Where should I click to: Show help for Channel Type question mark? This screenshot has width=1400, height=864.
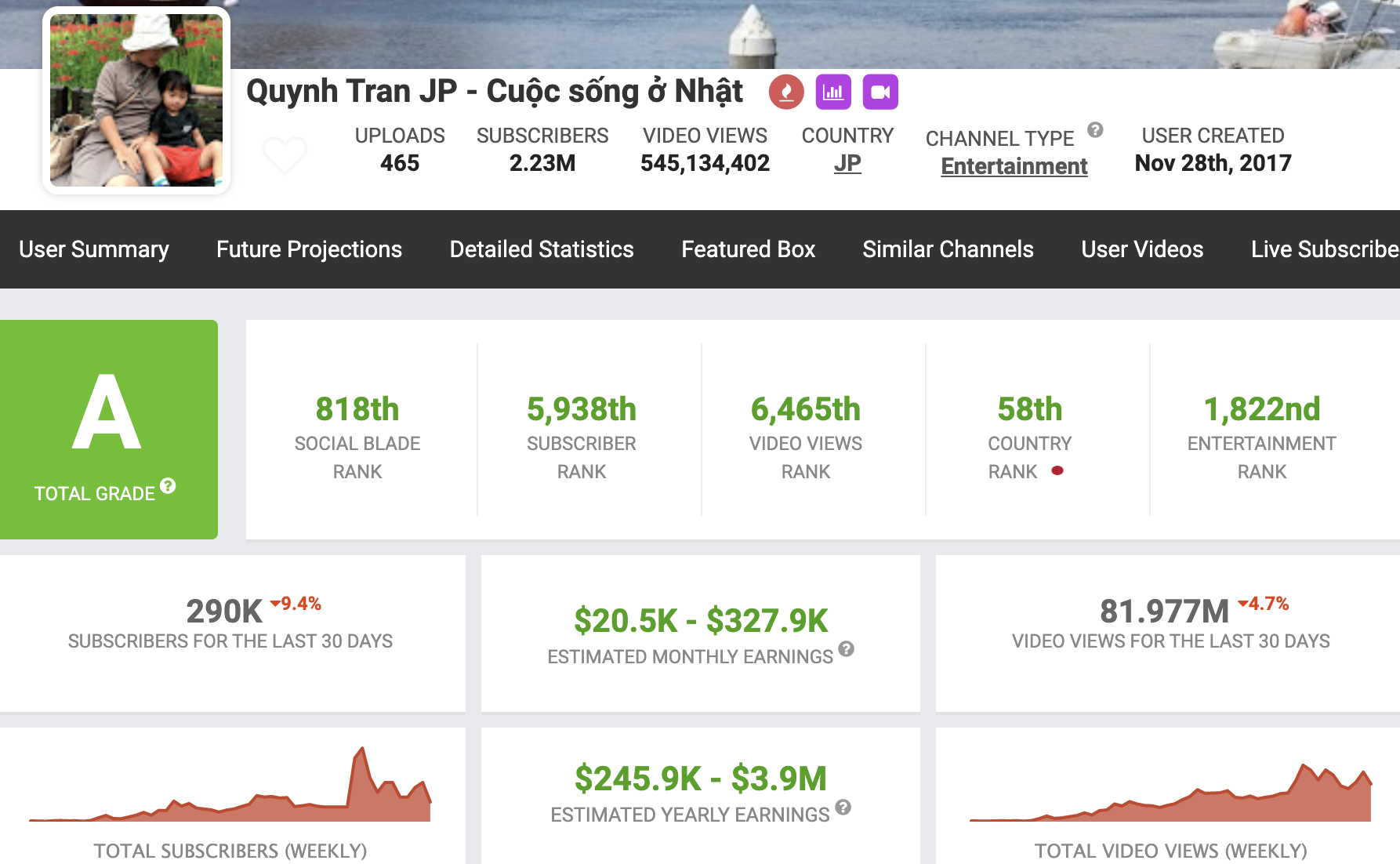(x=1095, y=130)
